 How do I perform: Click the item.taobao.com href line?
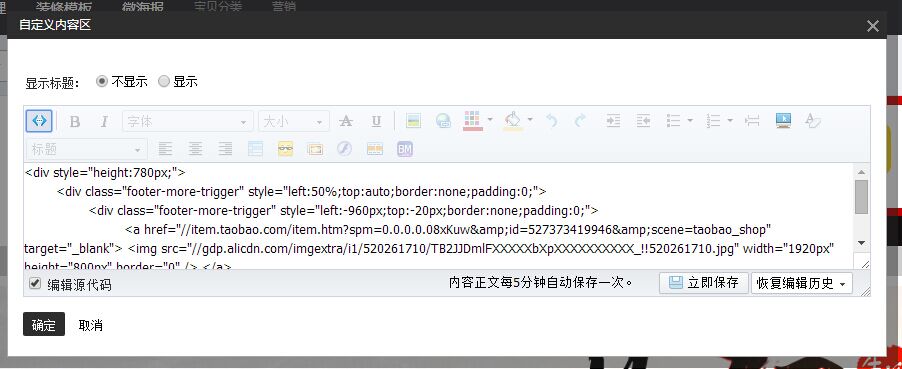448,230
